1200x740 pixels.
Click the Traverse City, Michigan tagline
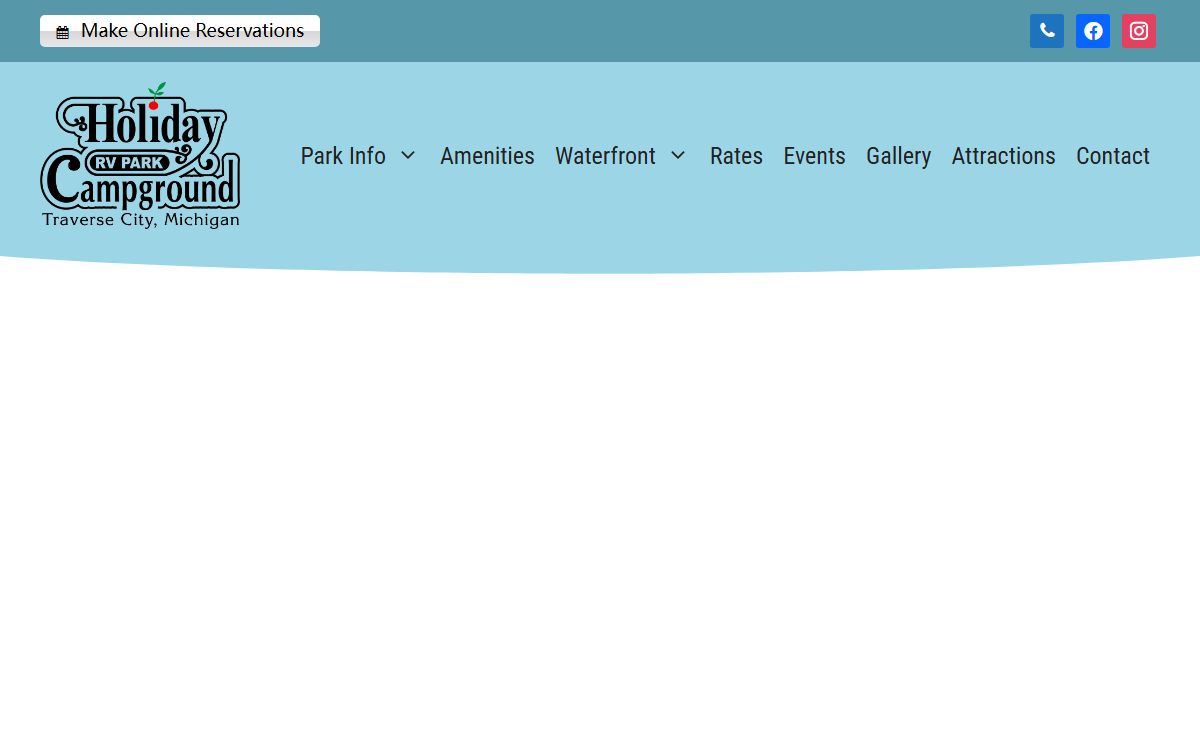pos(140,220)
